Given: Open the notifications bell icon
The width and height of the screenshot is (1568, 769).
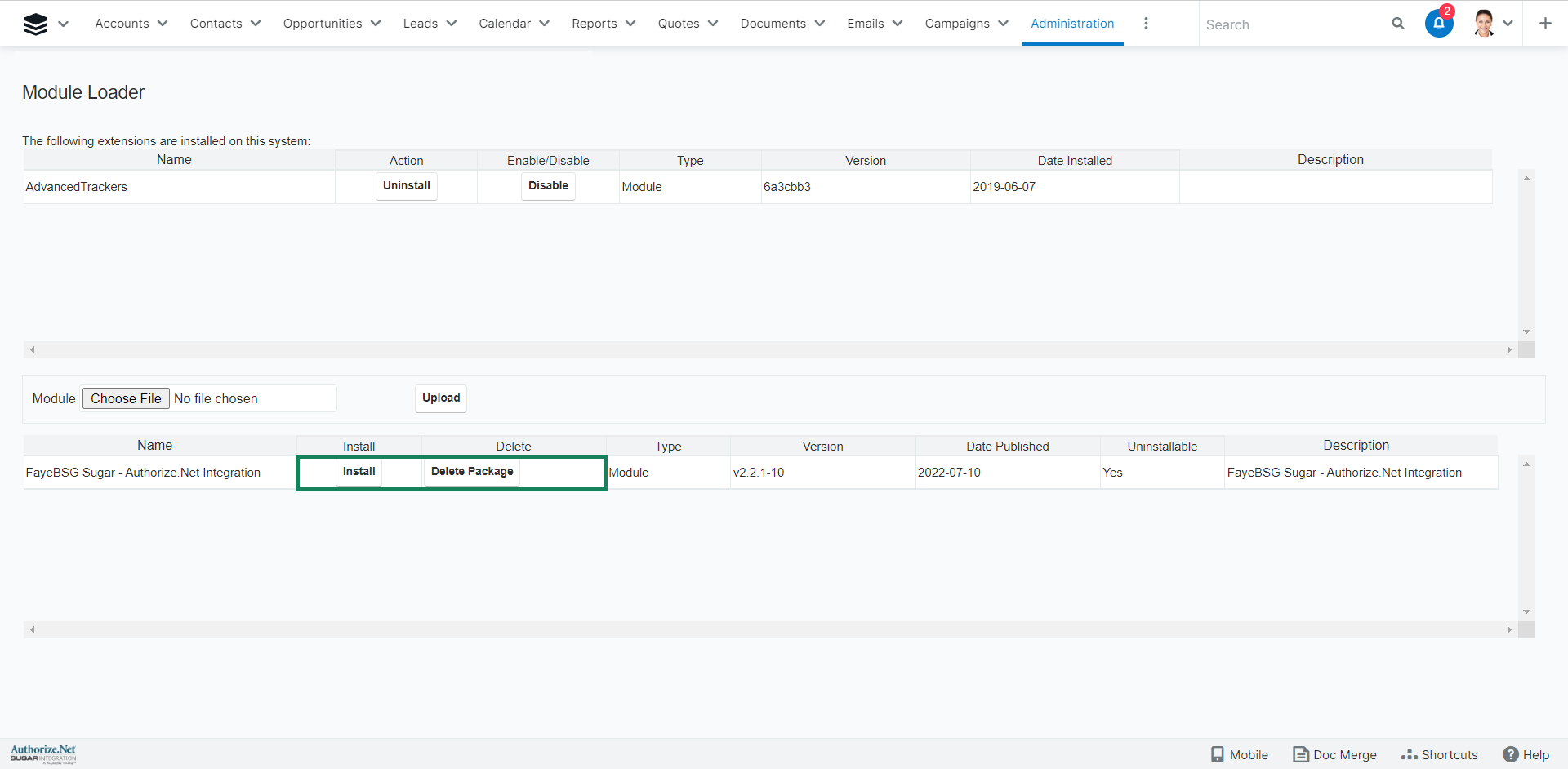Looking at the screenshot, I should [1438, 24].
